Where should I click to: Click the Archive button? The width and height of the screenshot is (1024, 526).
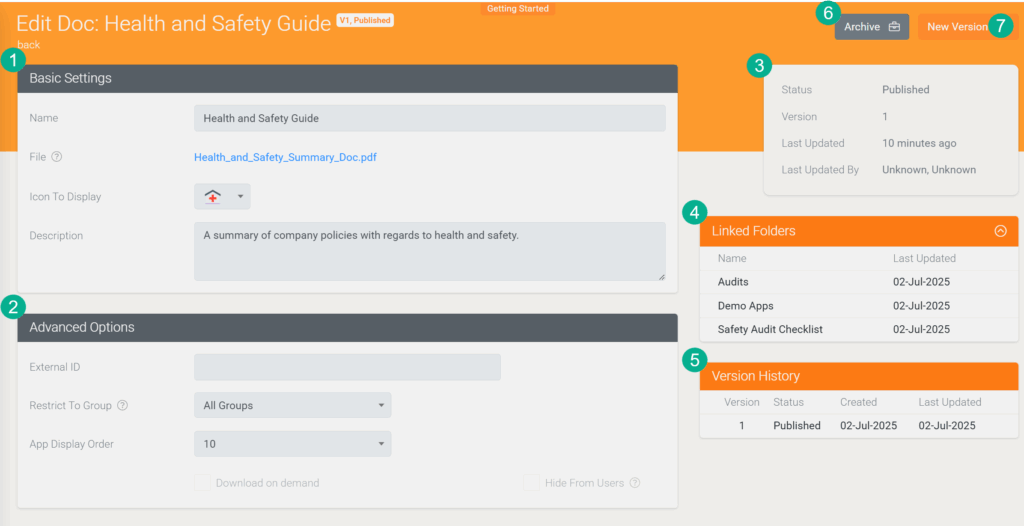[872, 27]
